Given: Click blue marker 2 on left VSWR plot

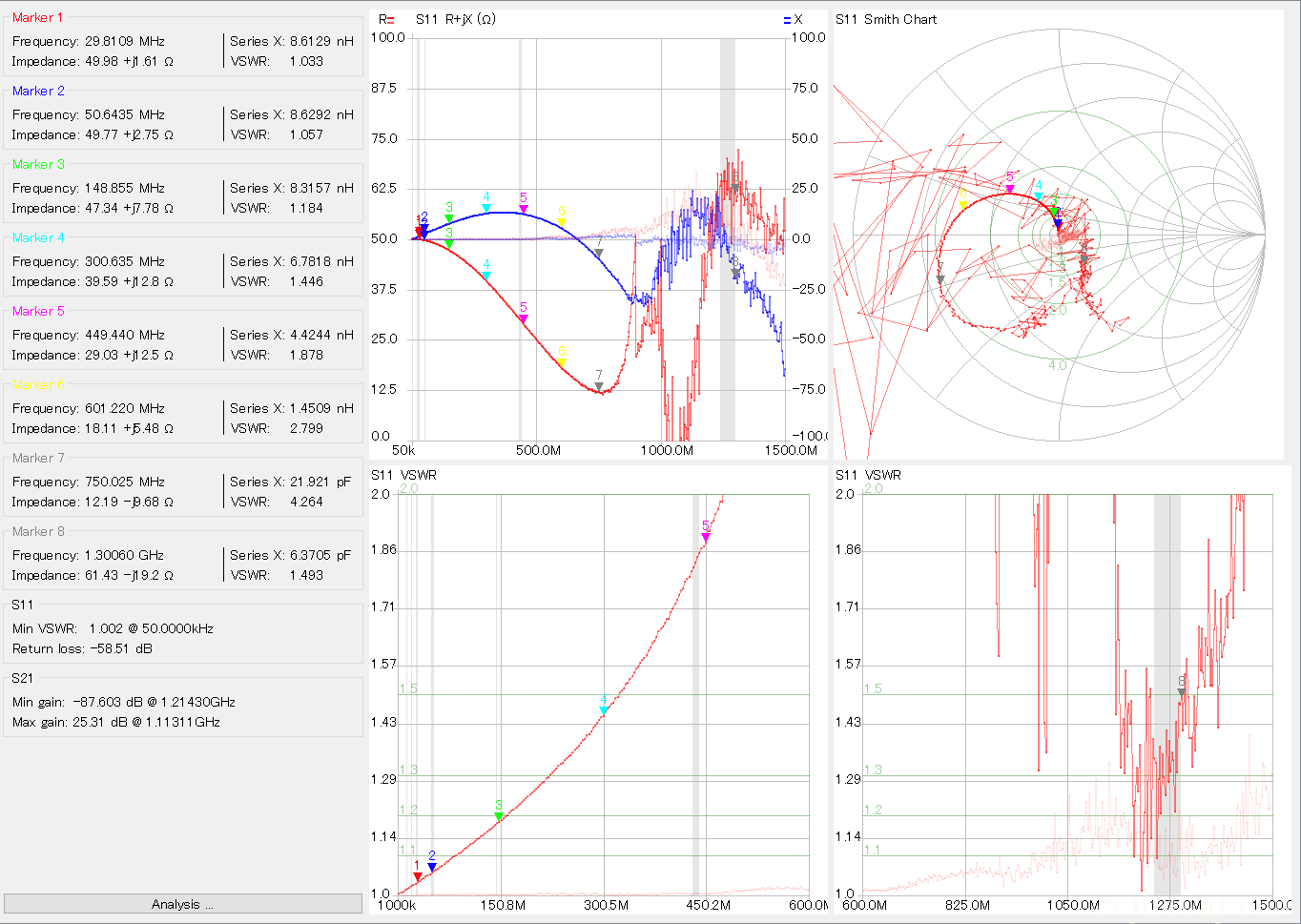Looking at the screenshot, I should point(431,866).
